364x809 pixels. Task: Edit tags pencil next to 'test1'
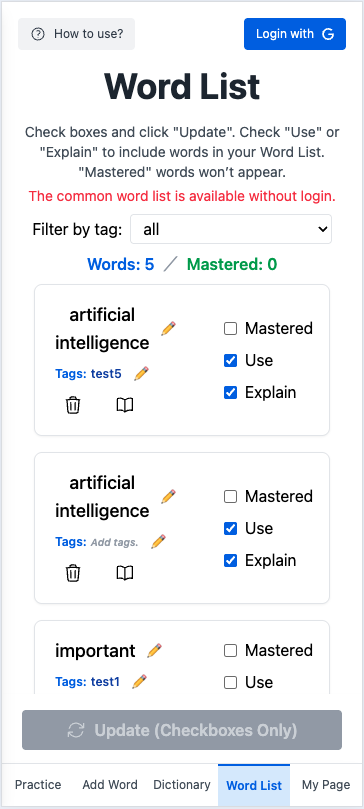point(139,682)
